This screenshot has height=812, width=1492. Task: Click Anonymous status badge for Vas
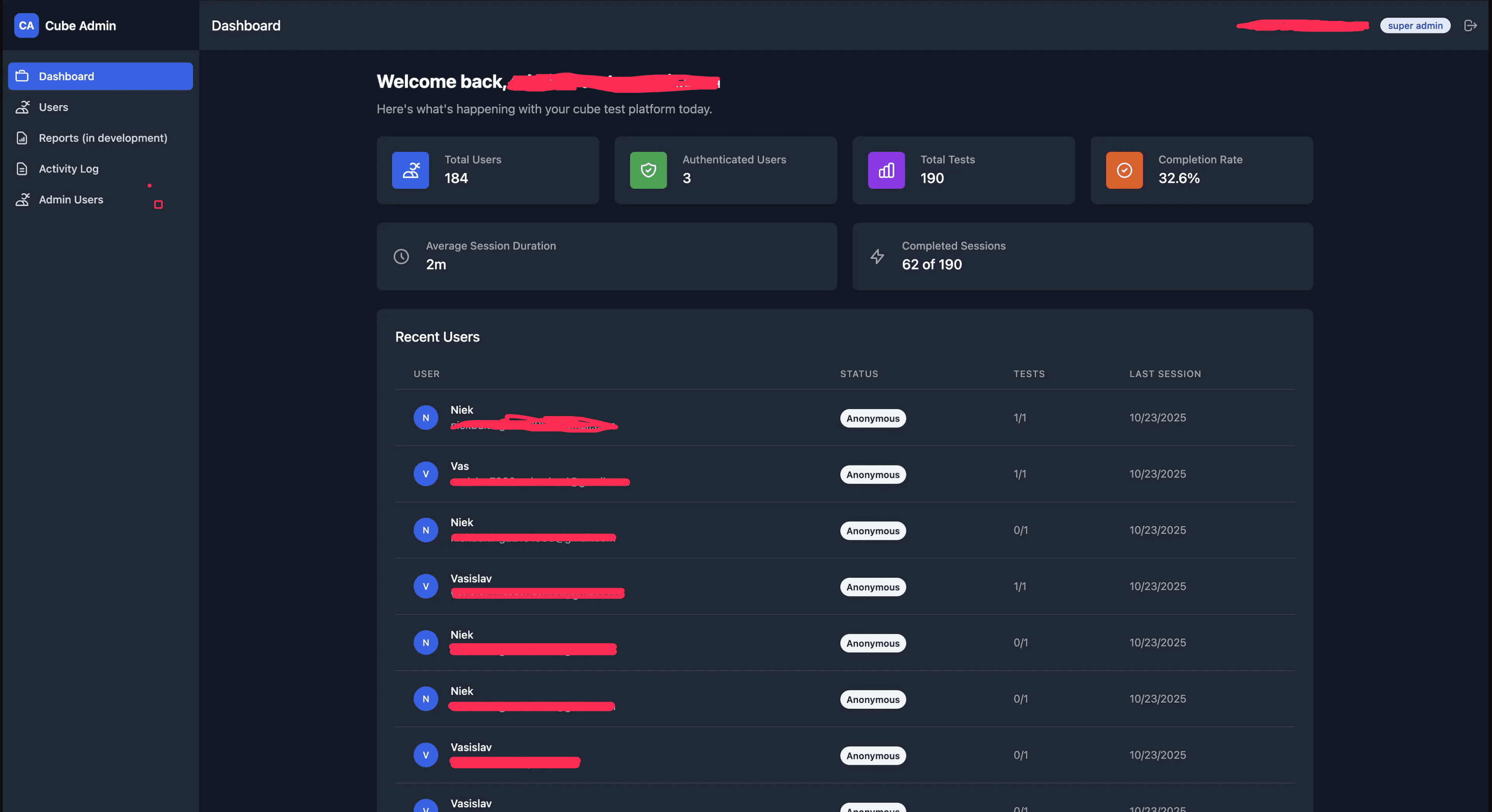872,474
